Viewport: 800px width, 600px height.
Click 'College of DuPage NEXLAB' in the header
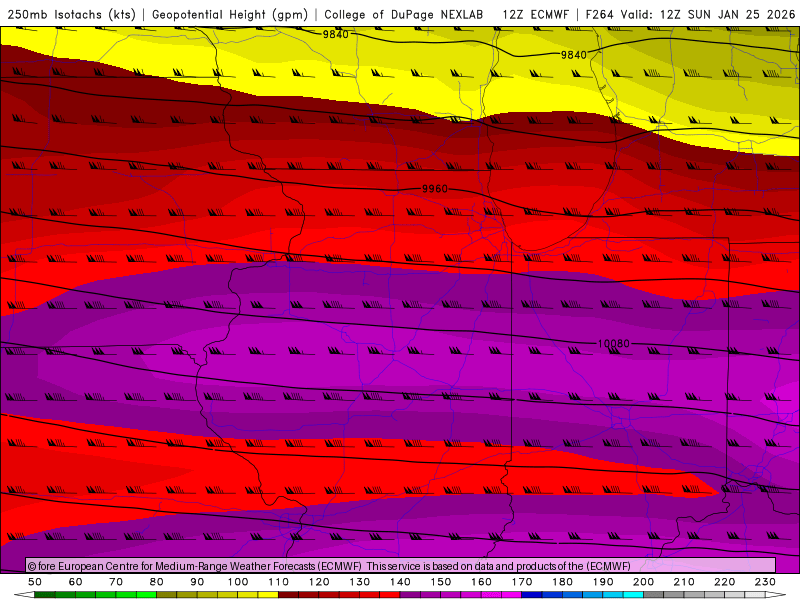click(x=404, y=14)
